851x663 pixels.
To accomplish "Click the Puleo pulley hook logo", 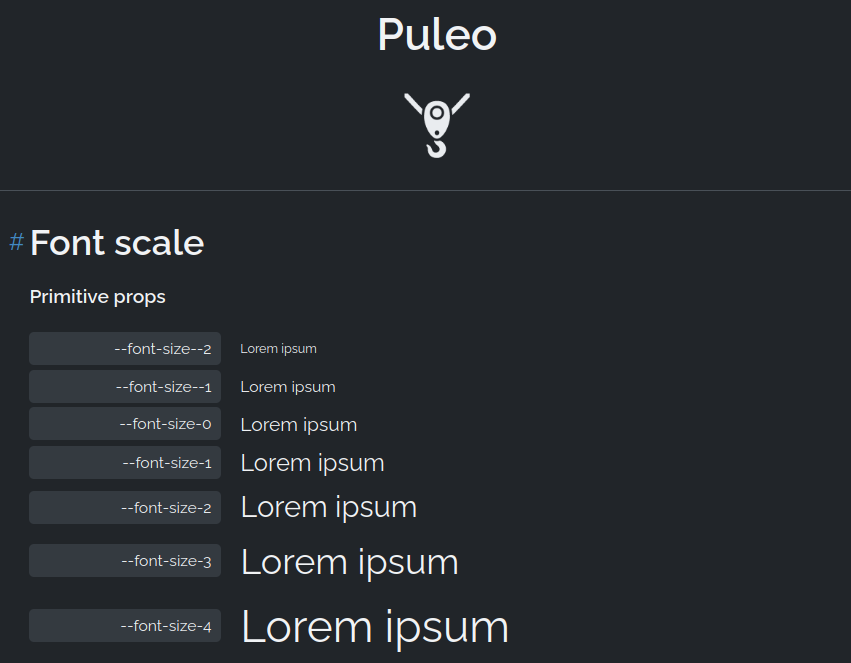I will point(437,124).
